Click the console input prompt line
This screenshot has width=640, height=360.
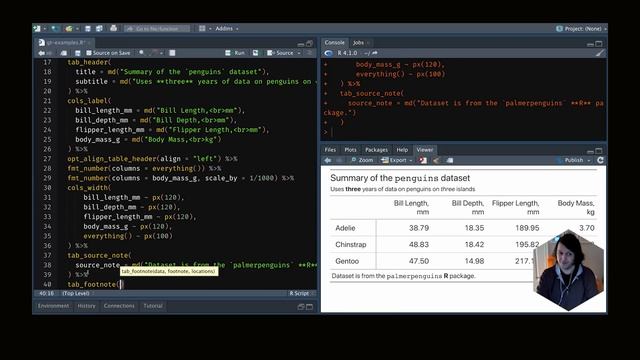463,132
